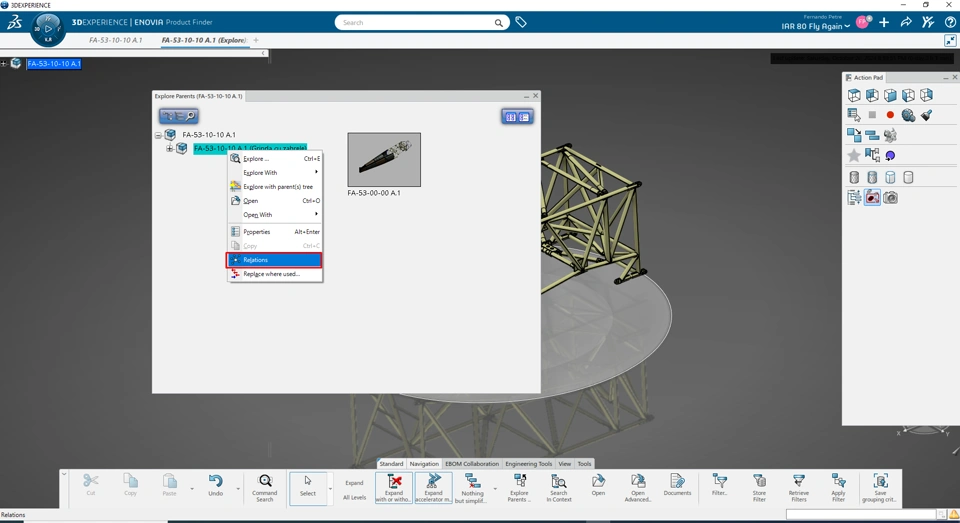Activate the FA-53-10-10 A.1 document tab
960x523 pixels.
pyautogui.click(x=115, y=40)
